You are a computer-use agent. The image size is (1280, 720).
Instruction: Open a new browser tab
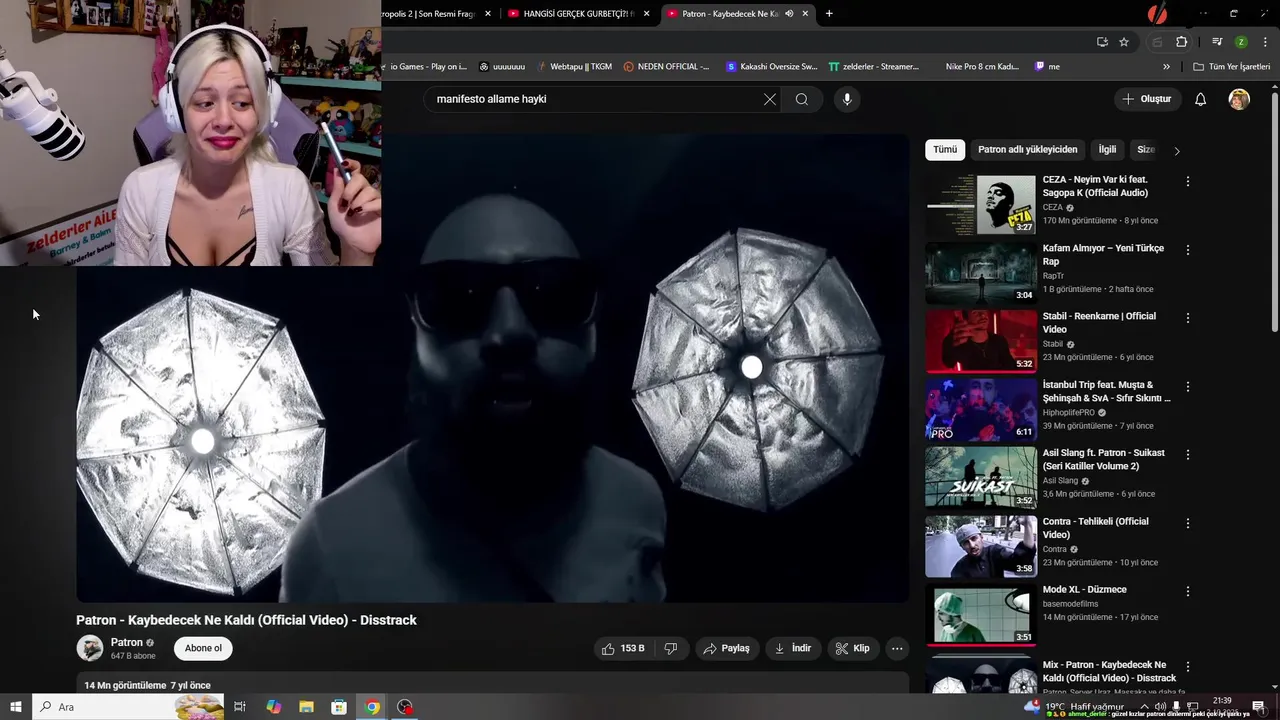coord(829,14)
